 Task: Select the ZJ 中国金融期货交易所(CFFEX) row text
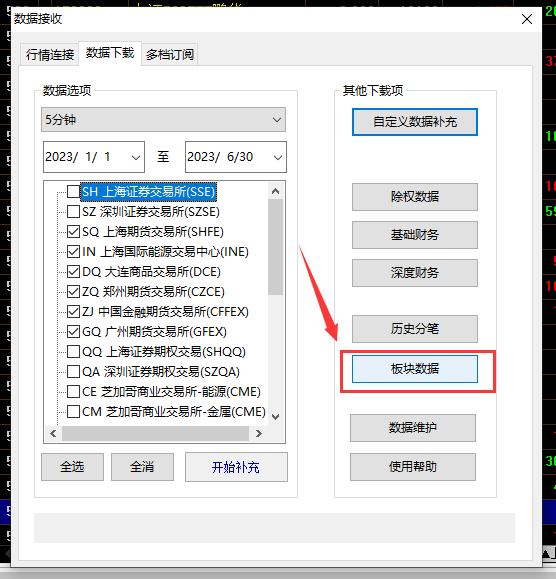pos(165,312)
